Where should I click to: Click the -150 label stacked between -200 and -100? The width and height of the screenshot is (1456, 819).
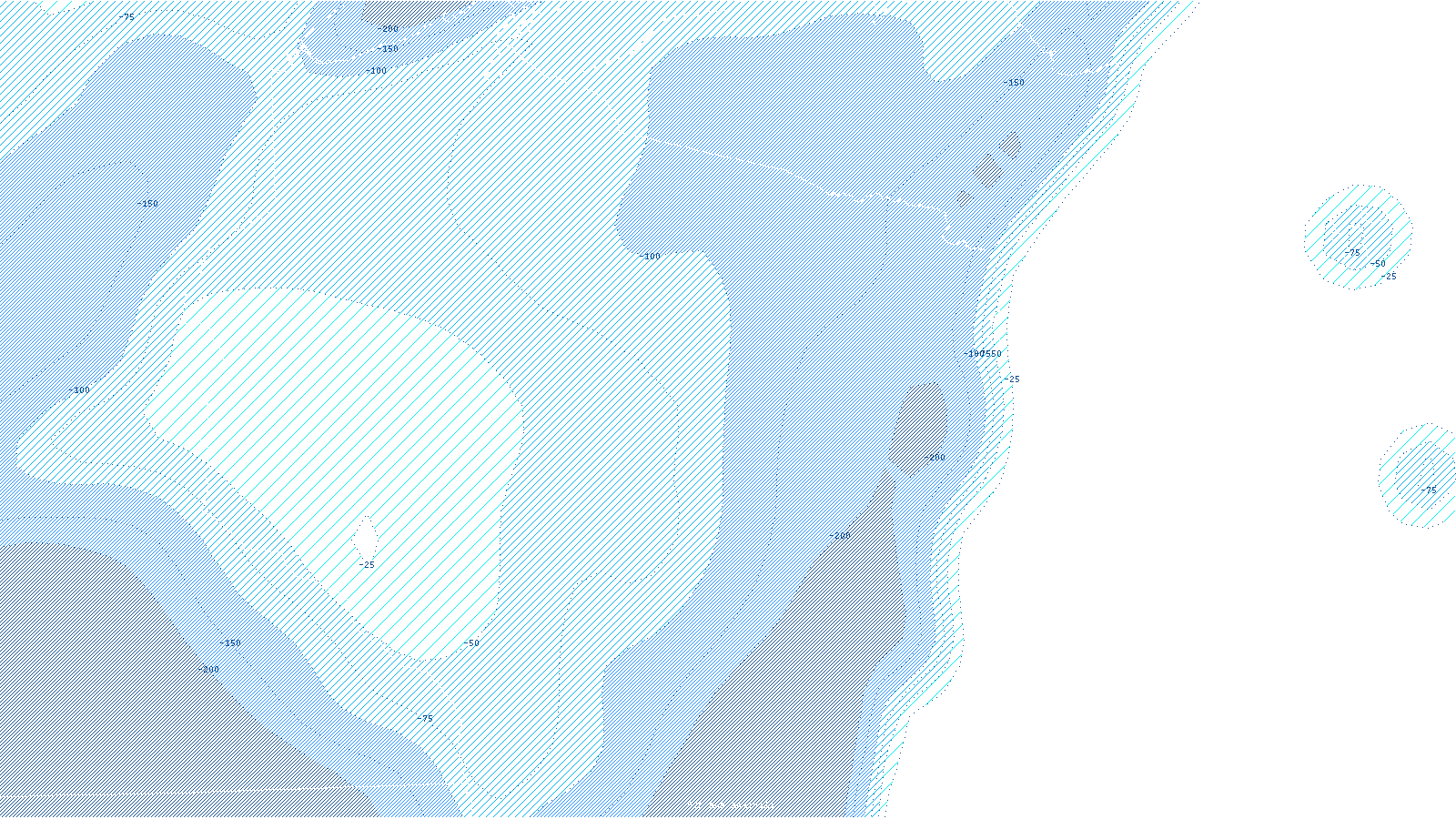tap(388, 49)
